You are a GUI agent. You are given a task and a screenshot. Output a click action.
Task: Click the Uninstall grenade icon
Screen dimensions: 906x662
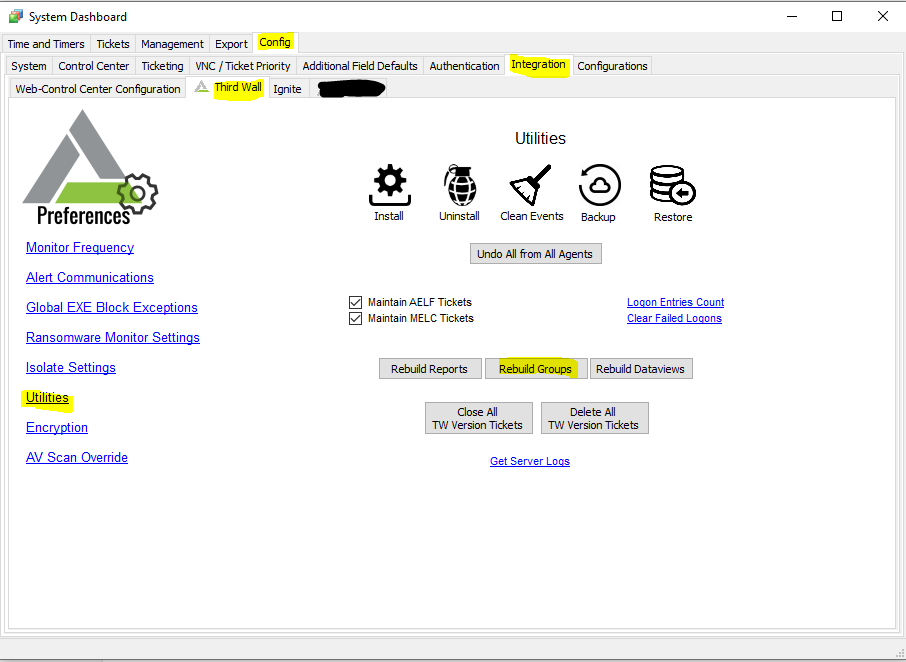tap(460, 185)
